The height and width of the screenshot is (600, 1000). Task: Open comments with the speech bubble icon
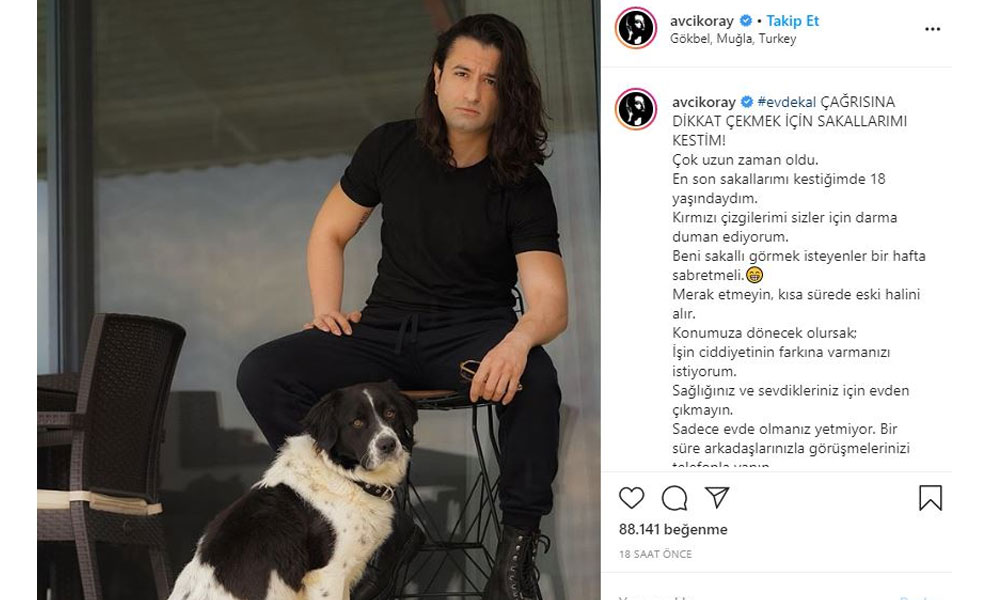[674, 498]
